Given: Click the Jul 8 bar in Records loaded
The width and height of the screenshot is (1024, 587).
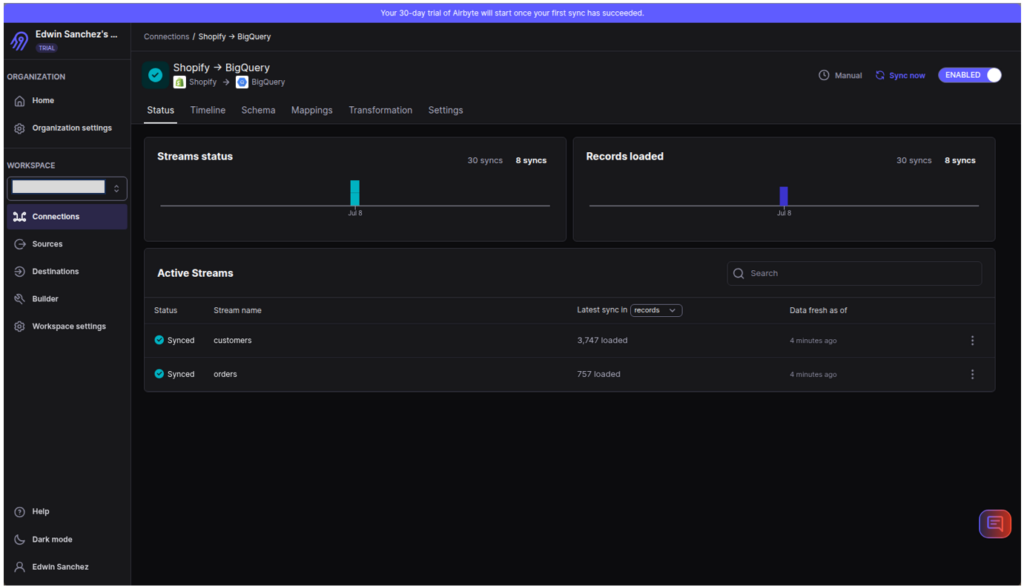Looking at the screenshot, I should point(784,196).
